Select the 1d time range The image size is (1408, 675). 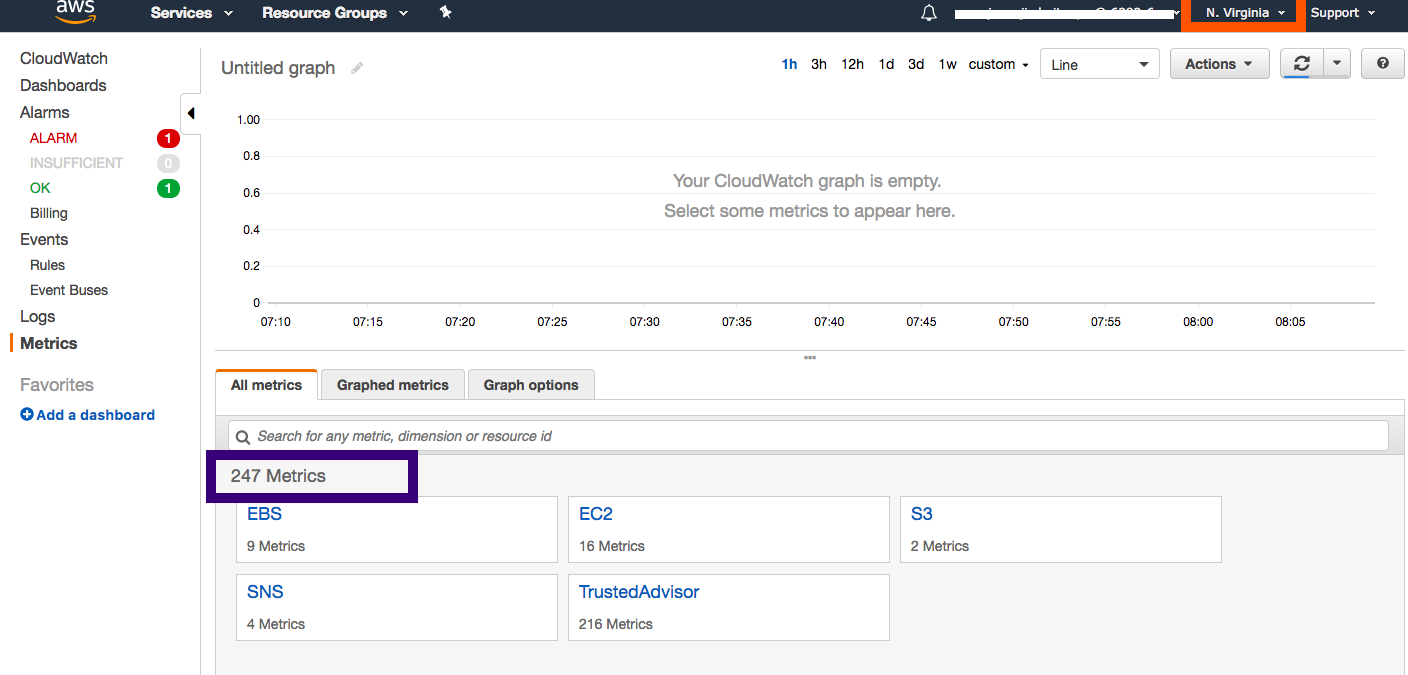[x=886, y=64]
